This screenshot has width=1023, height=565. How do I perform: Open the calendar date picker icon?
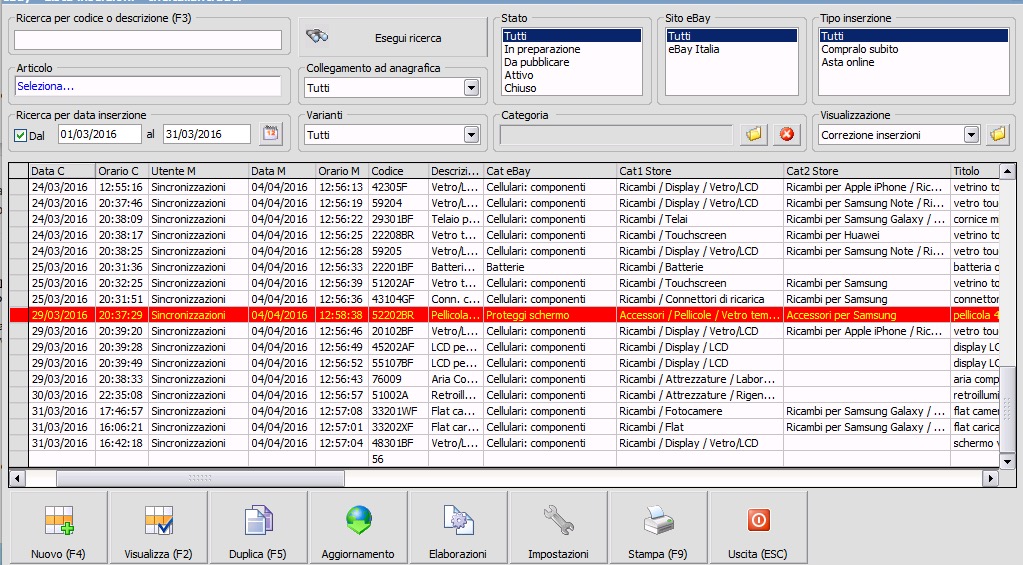tap(270, 134)
